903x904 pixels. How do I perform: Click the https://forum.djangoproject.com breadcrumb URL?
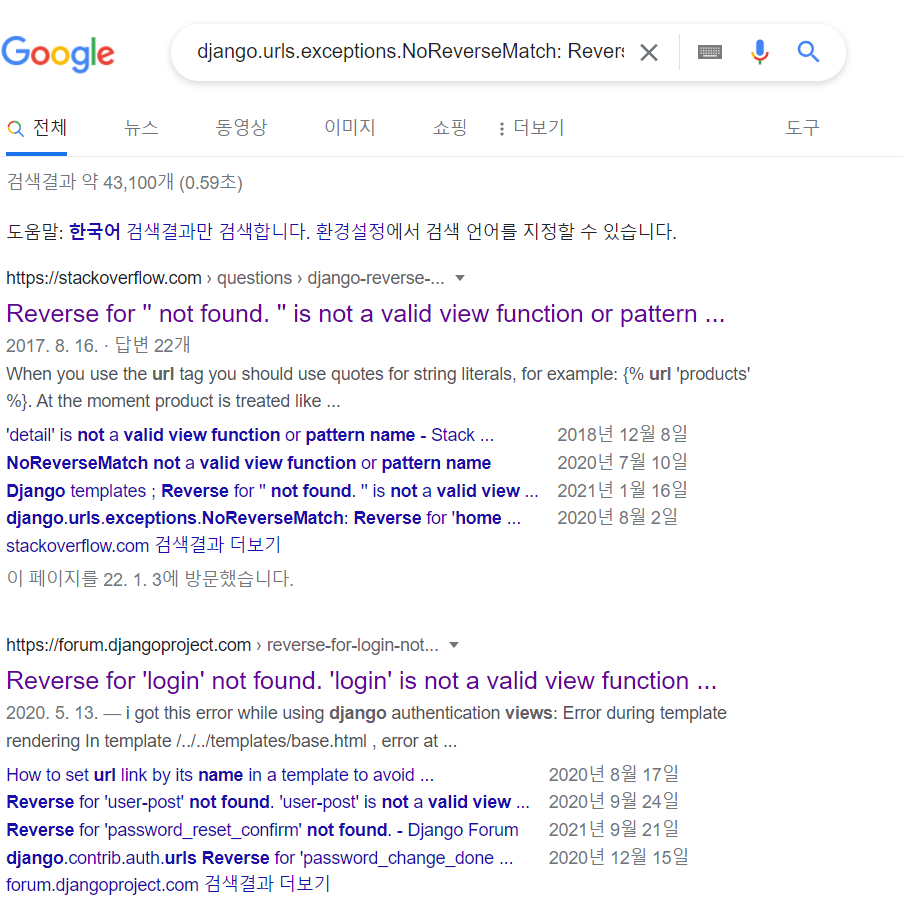(x=129, y=645)
